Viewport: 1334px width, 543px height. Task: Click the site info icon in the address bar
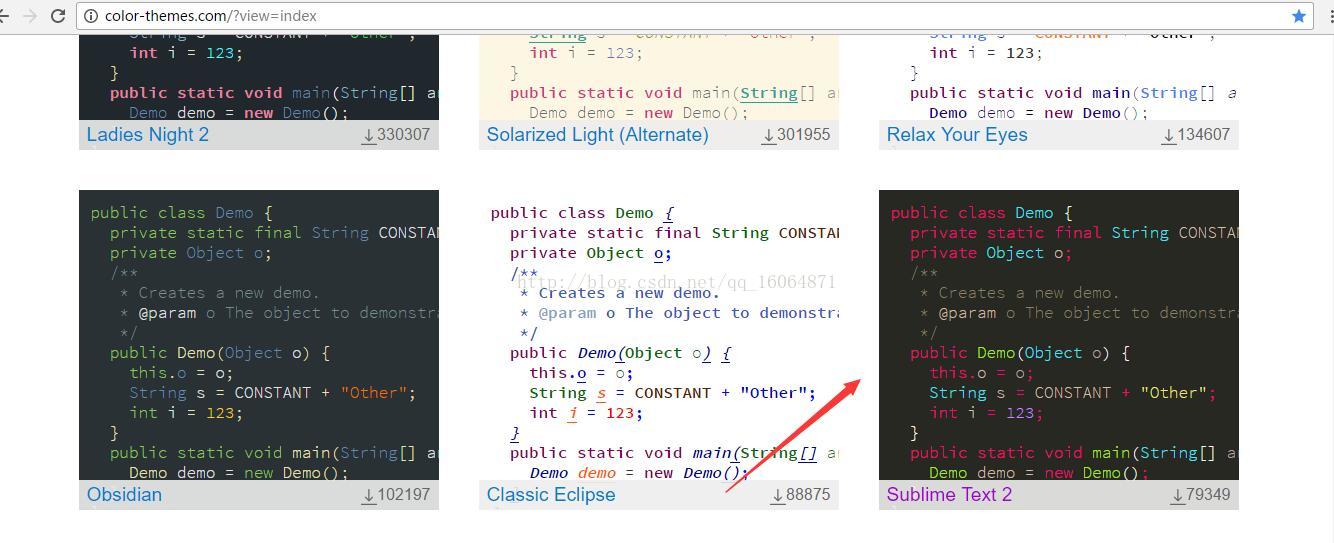click(x=91, y=16)
